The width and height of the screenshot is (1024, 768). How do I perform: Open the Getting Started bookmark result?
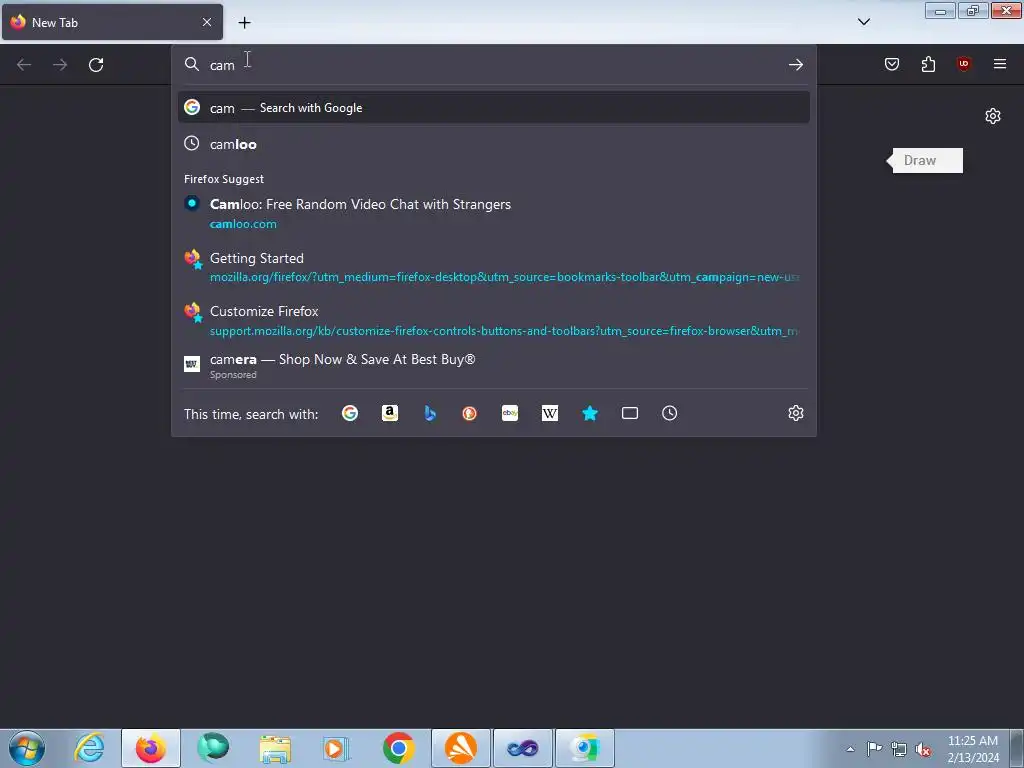494,267
